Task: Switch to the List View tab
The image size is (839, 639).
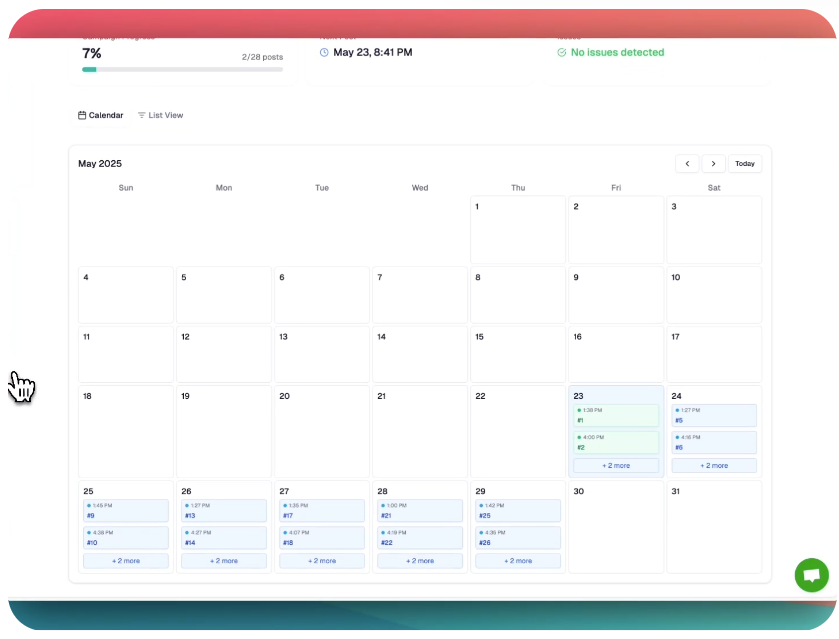Action: 160,115
